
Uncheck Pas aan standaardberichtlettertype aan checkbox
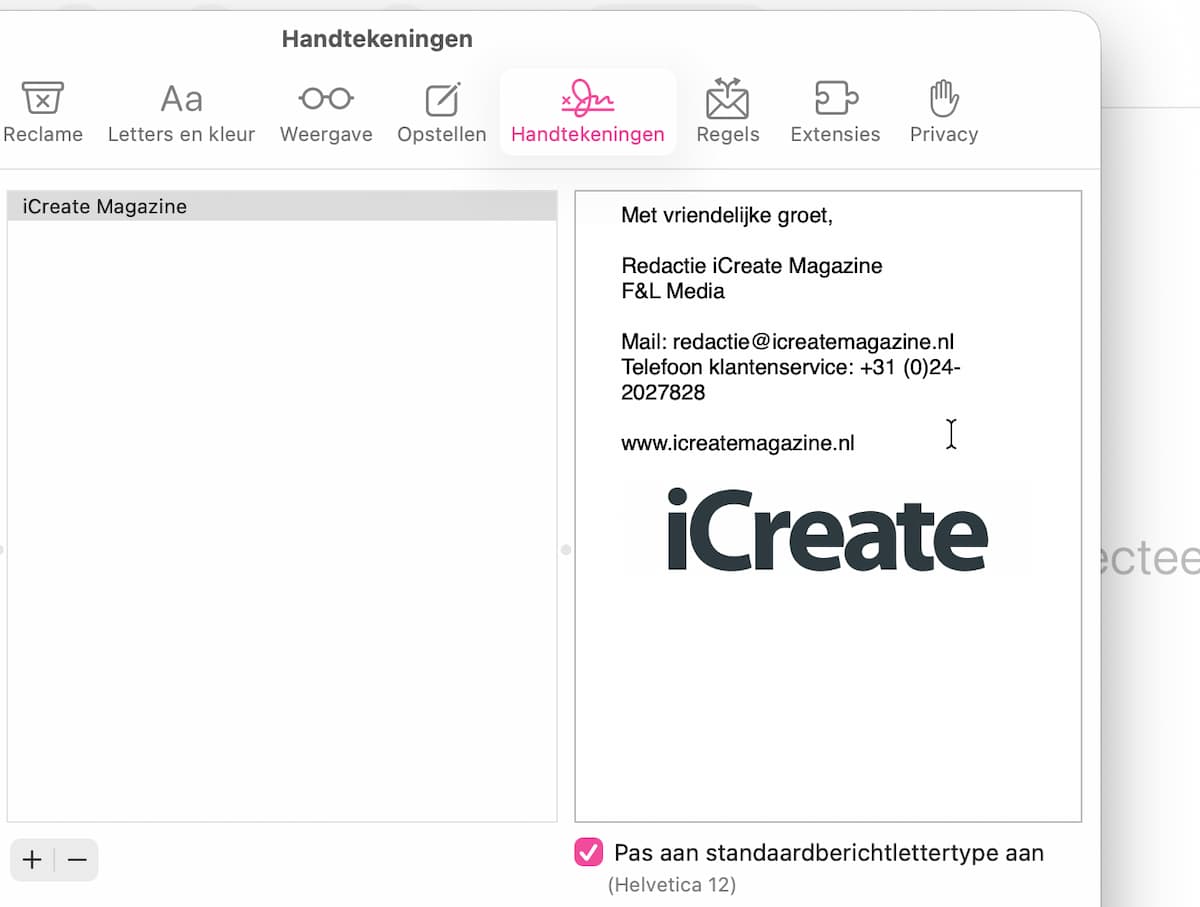(588, 853)
